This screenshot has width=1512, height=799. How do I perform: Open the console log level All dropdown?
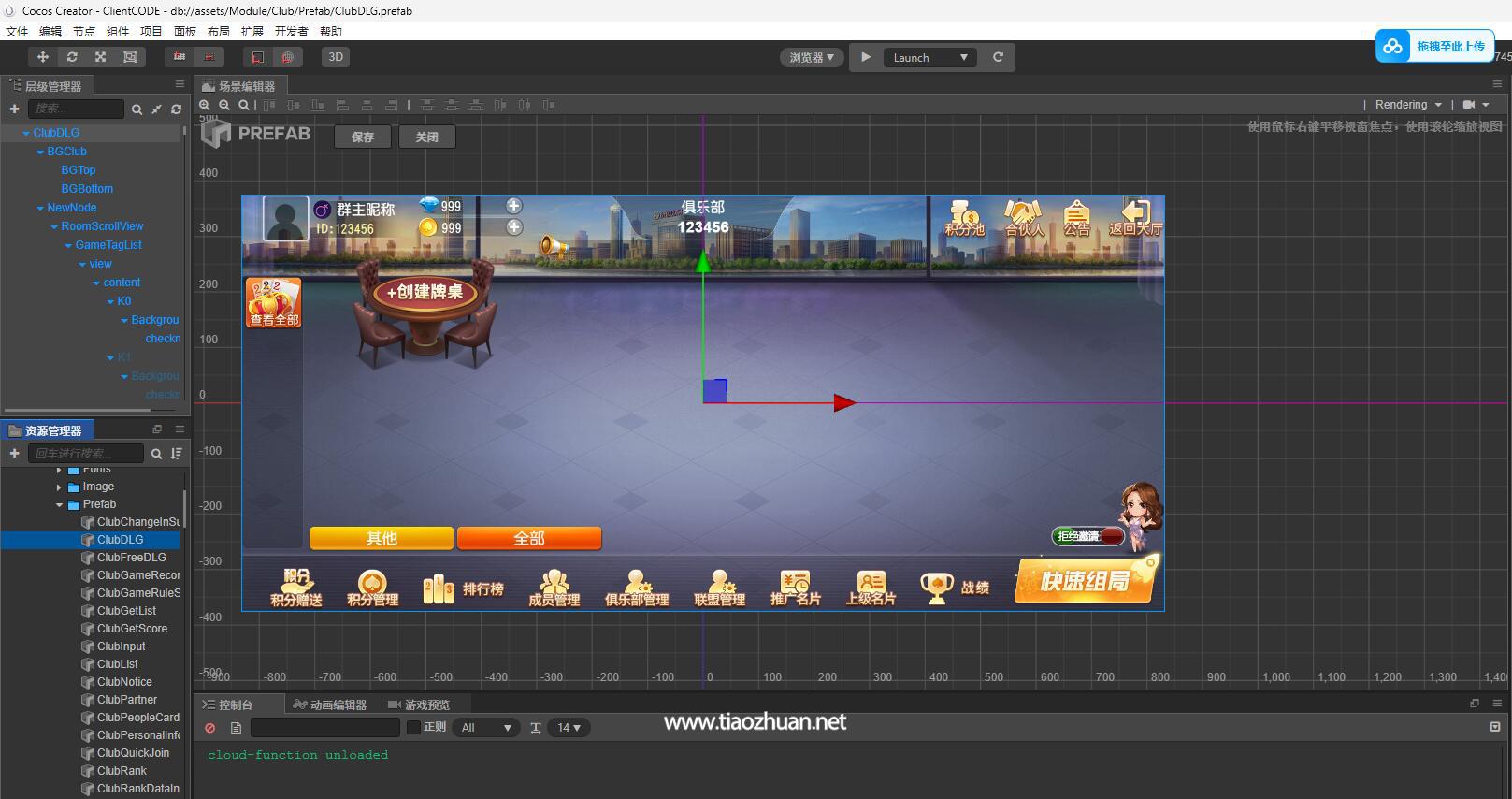click(x=486, y=728)
